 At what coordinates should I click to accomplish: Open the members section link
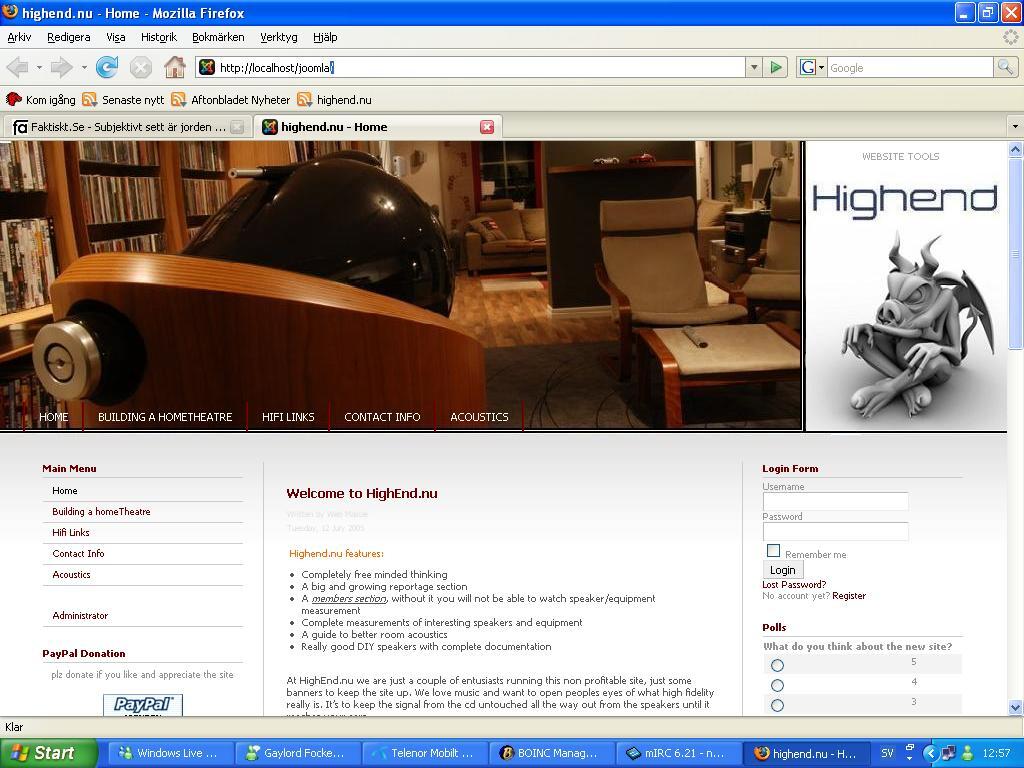tap(349, 598)
